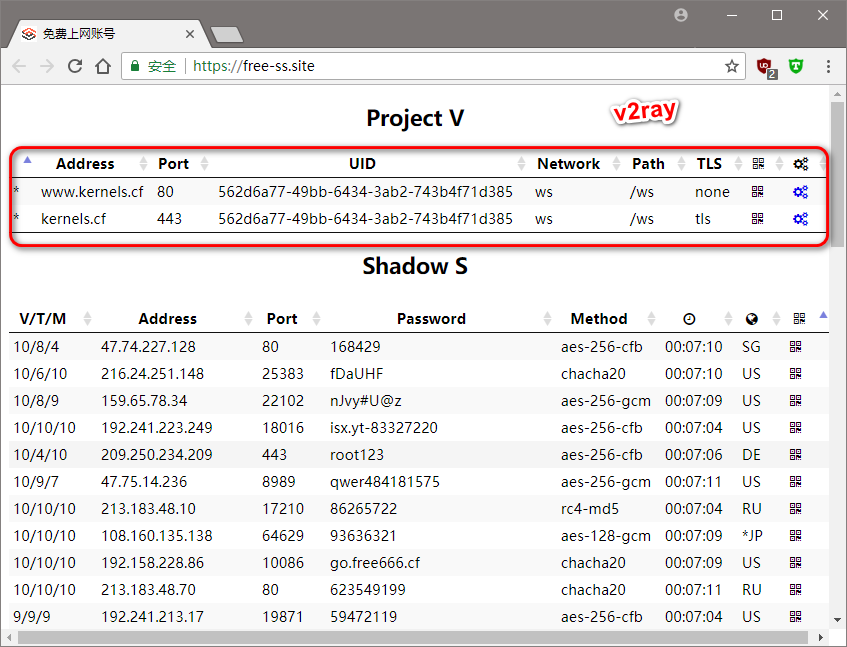Go to the browser home page
The image size is (847, 647).
tap(103, 66)
